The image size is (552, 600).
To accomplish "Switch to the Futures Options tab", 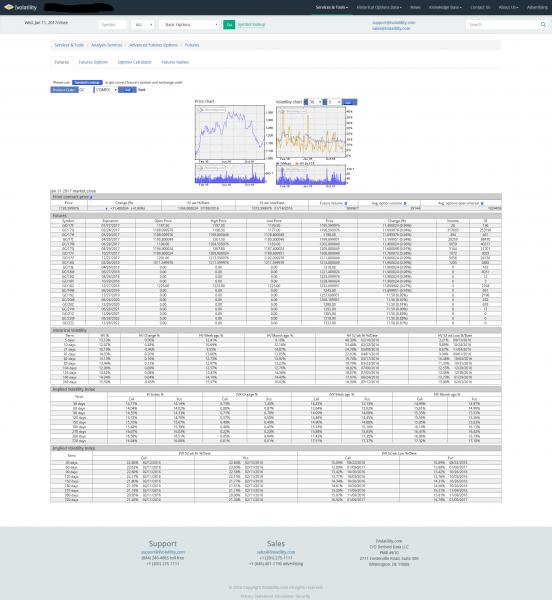I will pos(93,62).
